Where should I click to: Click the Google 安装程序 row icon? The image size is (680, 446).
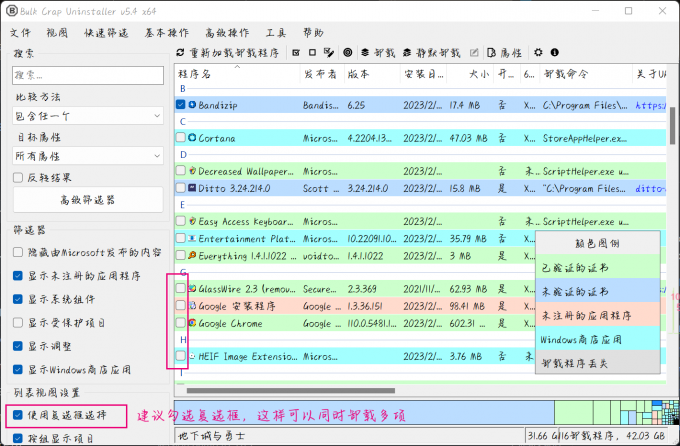(x=192, y=306)
